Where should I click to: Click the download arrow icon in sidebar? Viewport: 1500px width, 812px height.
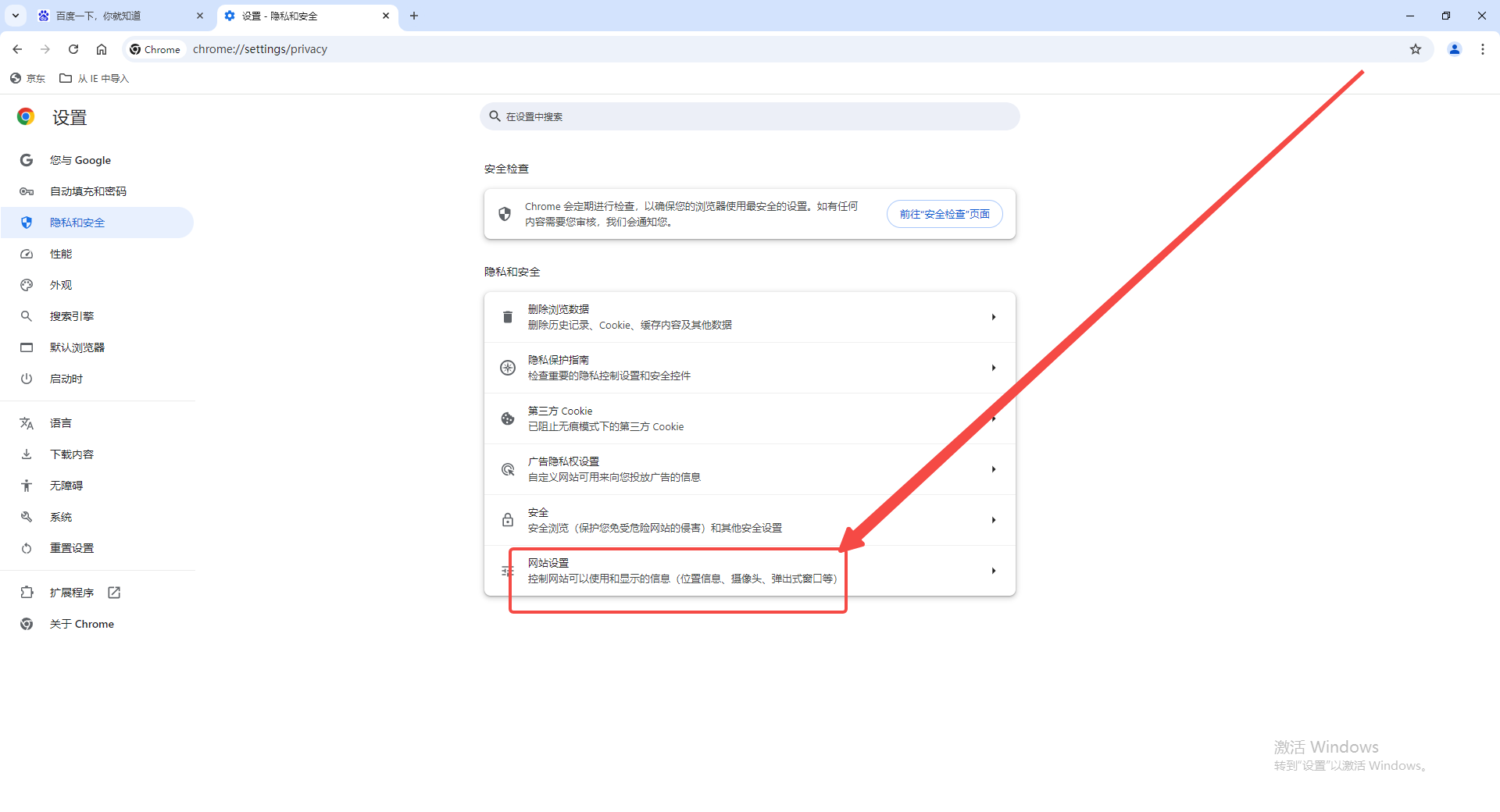[27, 454]
